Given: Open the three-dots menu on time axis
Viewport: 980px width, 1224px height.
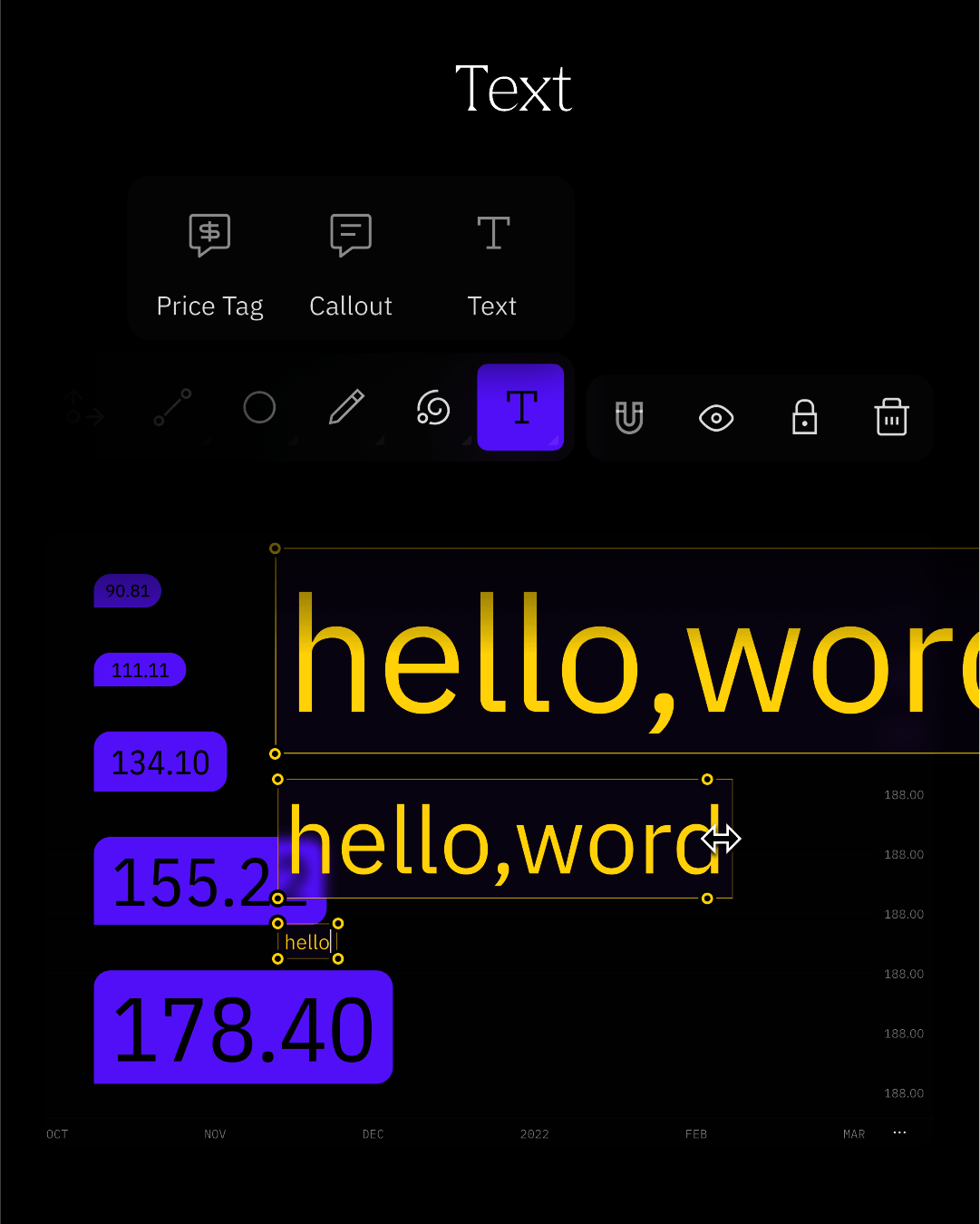Looking at the screenshot, I should [x=899, y=1132].
